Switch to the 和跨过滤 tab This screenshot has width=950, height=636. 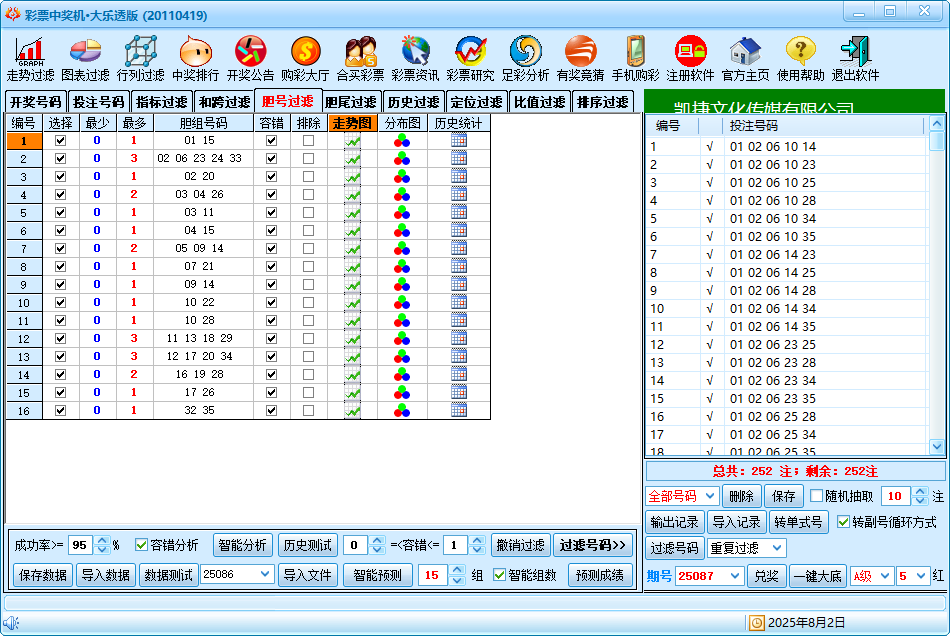[224, 102]
